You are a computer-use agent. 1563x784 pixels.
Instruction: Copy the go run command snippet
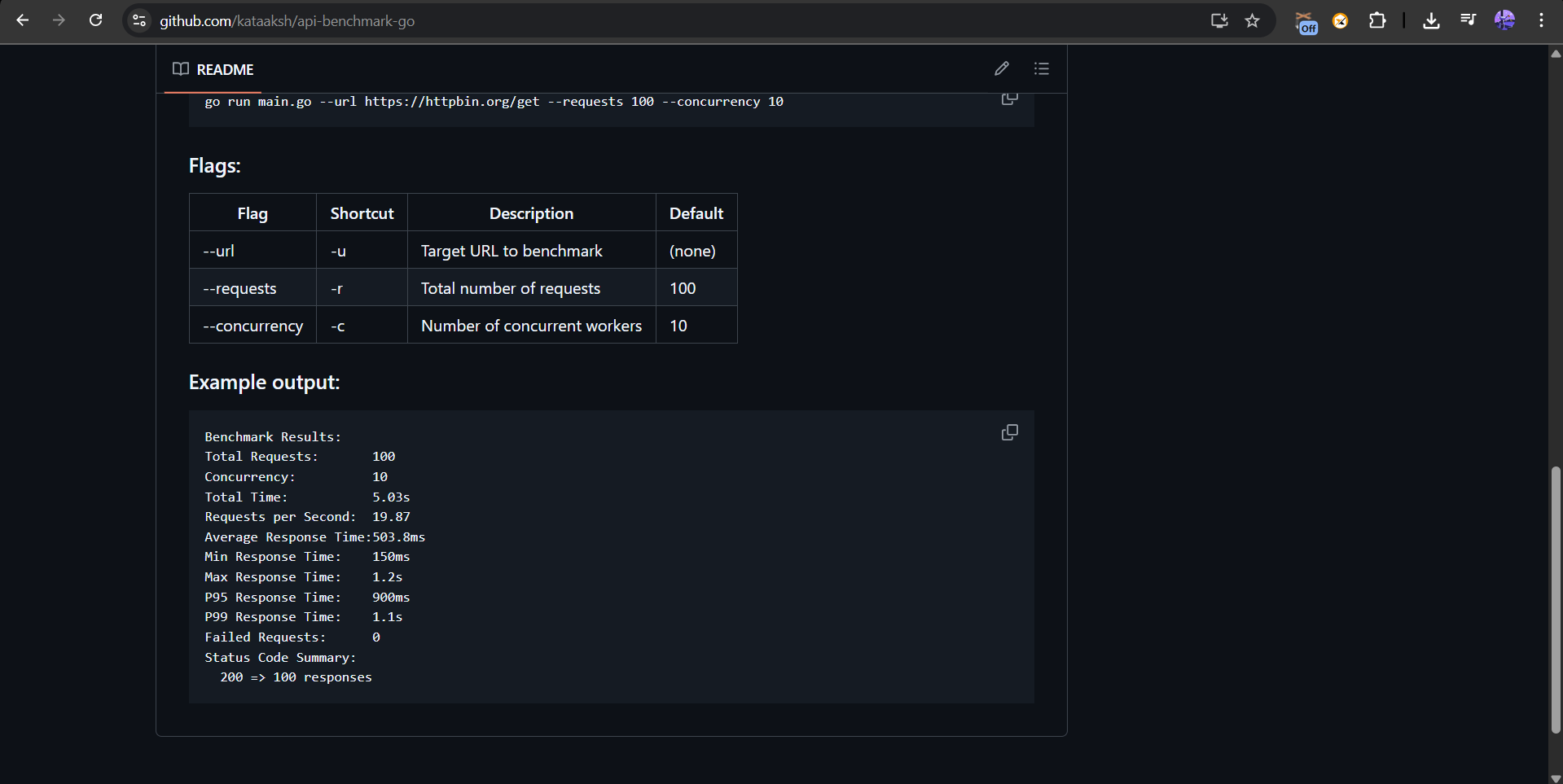(1009, 99)
